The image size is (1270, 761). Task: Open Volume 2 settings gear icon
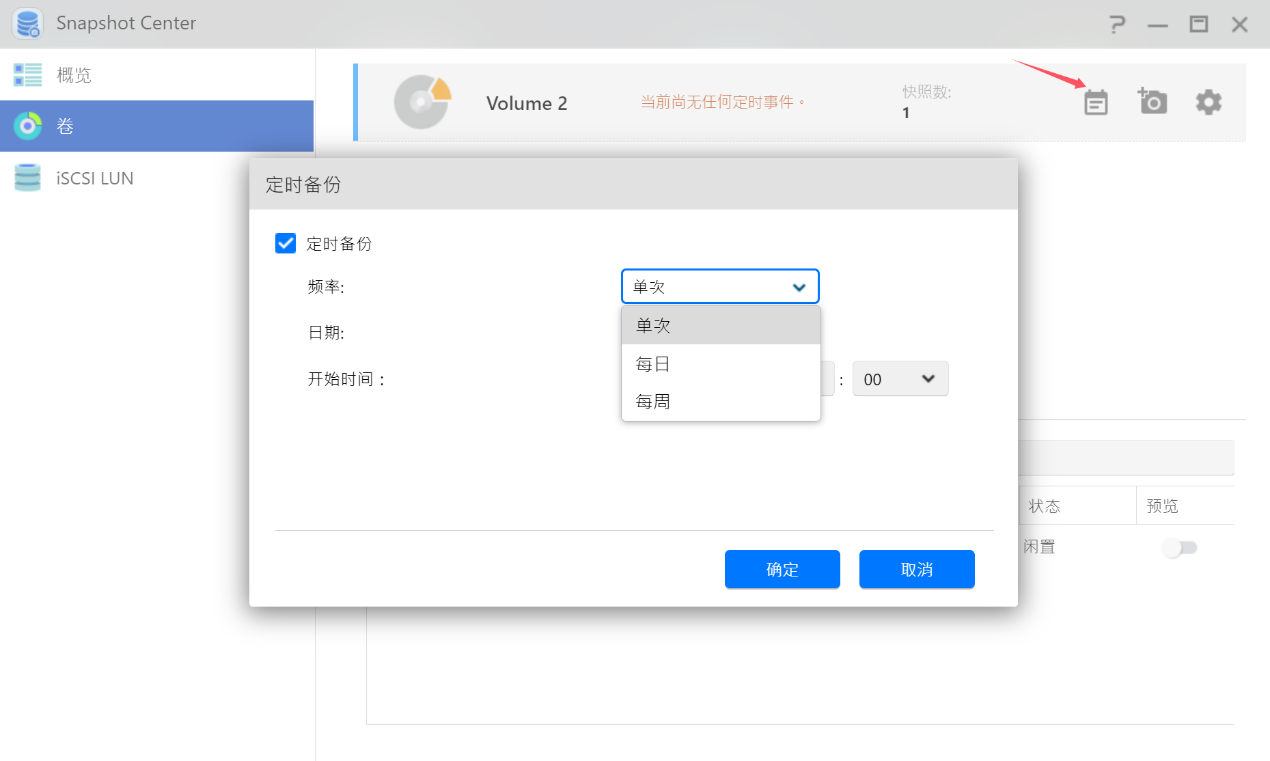pos(1209,102)
